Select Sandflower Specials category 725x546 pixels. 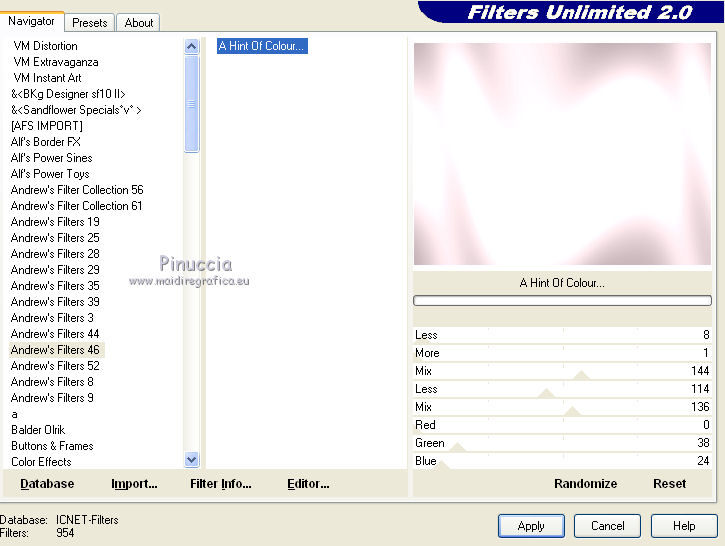[x=76, y=110]
